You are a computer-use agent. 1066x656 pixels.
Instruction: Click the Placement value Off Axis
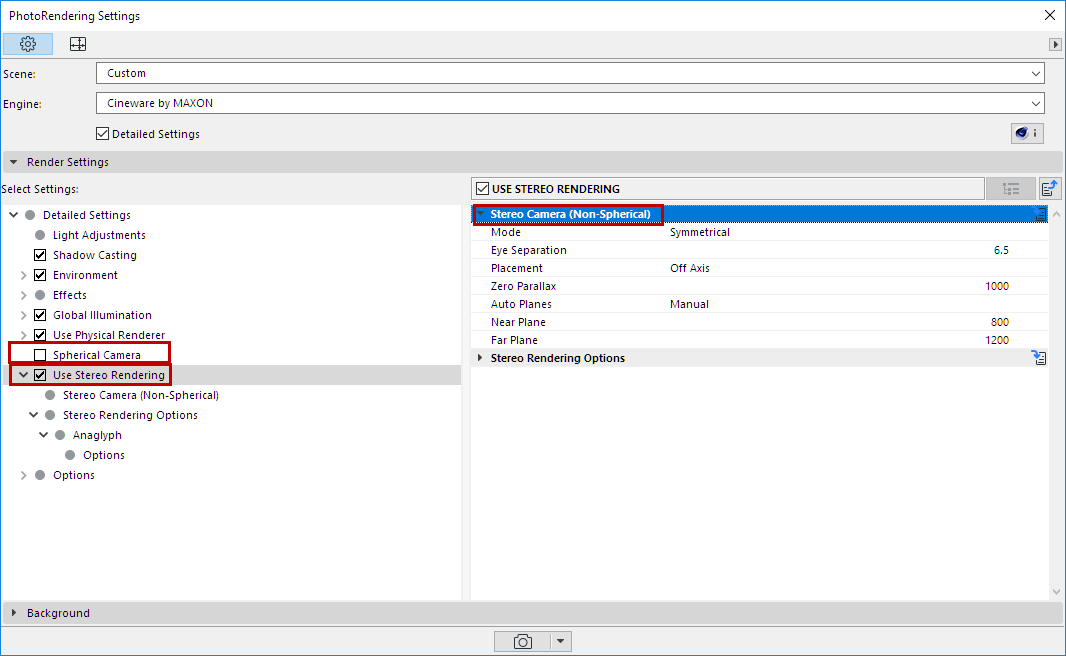[689, 268]
